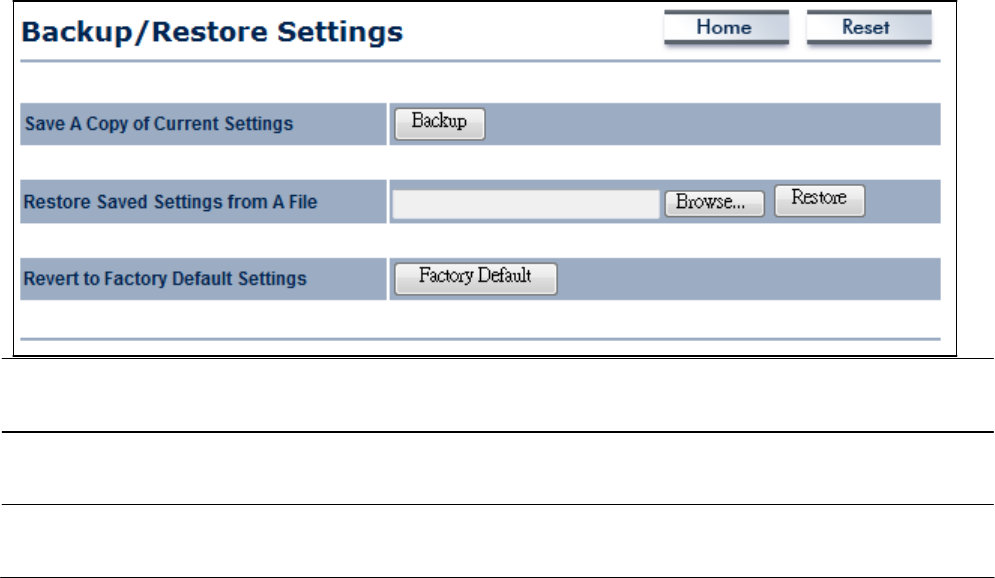Click the Factory Default button
995x578 pixels.
click(x=476, y=279)
